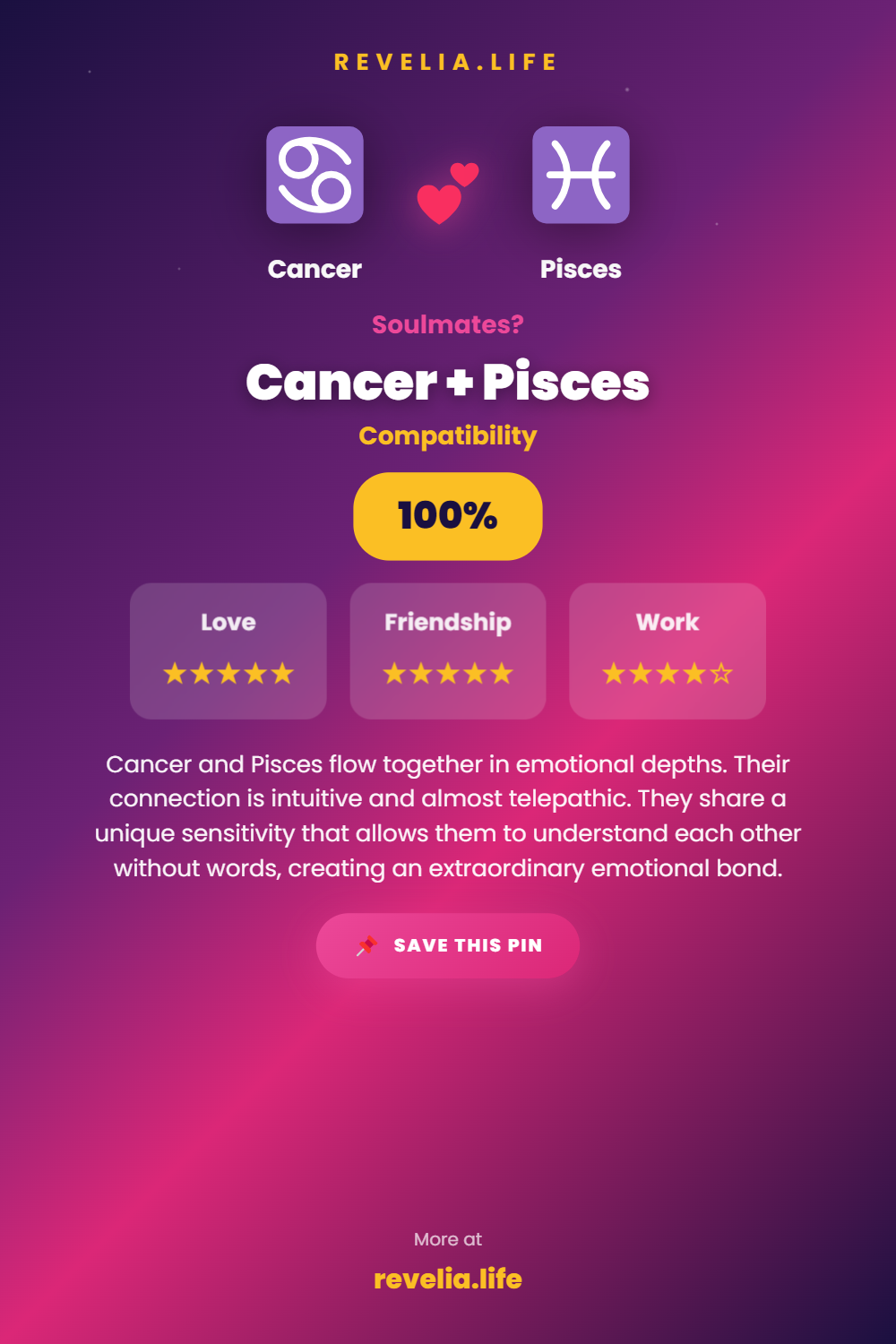Screen dimensions: 896x1344
Task: Click the Cancer zodiac symbol icon
Action: click(314, 175)
